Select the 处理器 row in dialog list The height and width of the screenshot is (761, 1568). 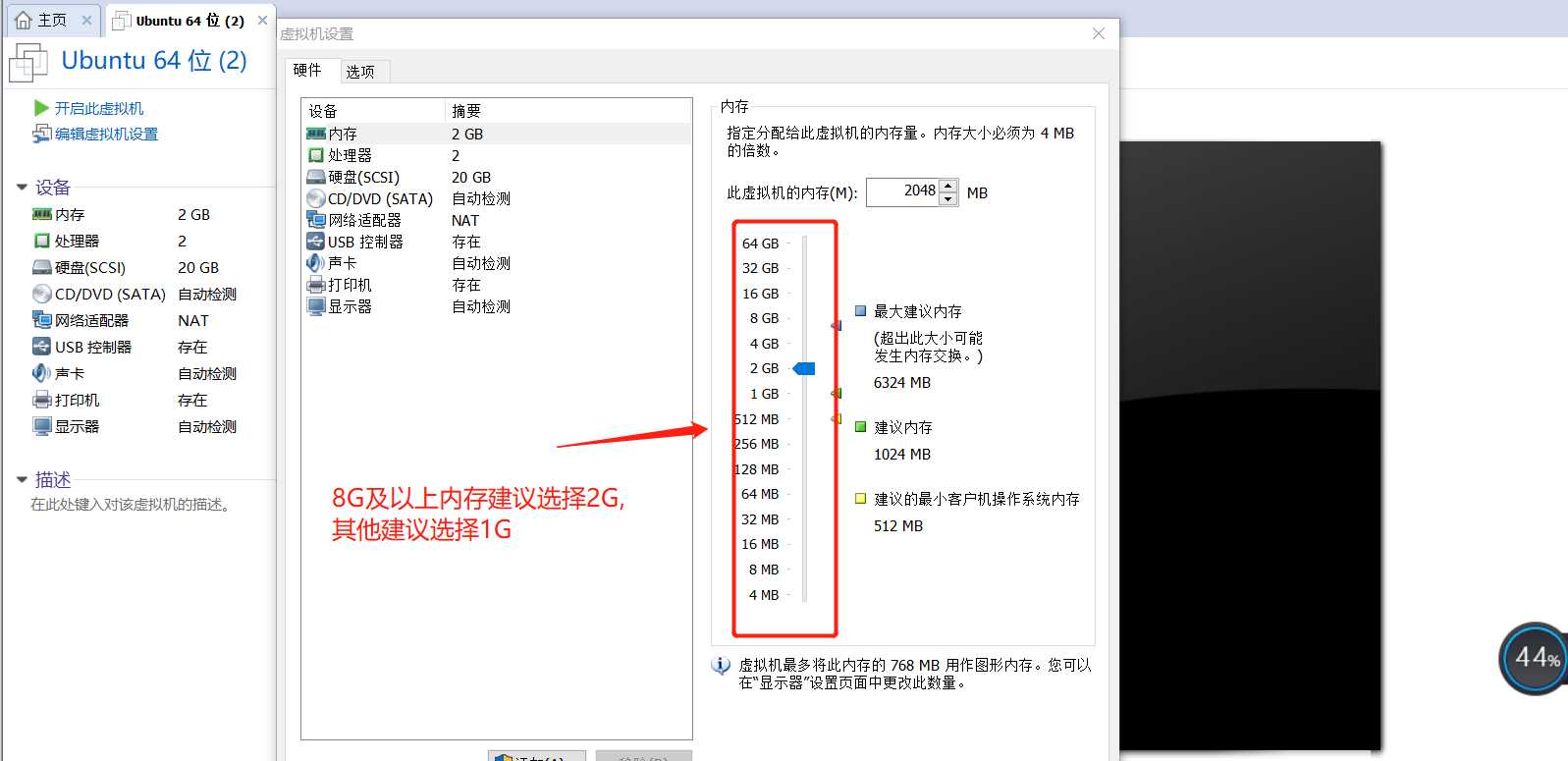pos(497,155)
